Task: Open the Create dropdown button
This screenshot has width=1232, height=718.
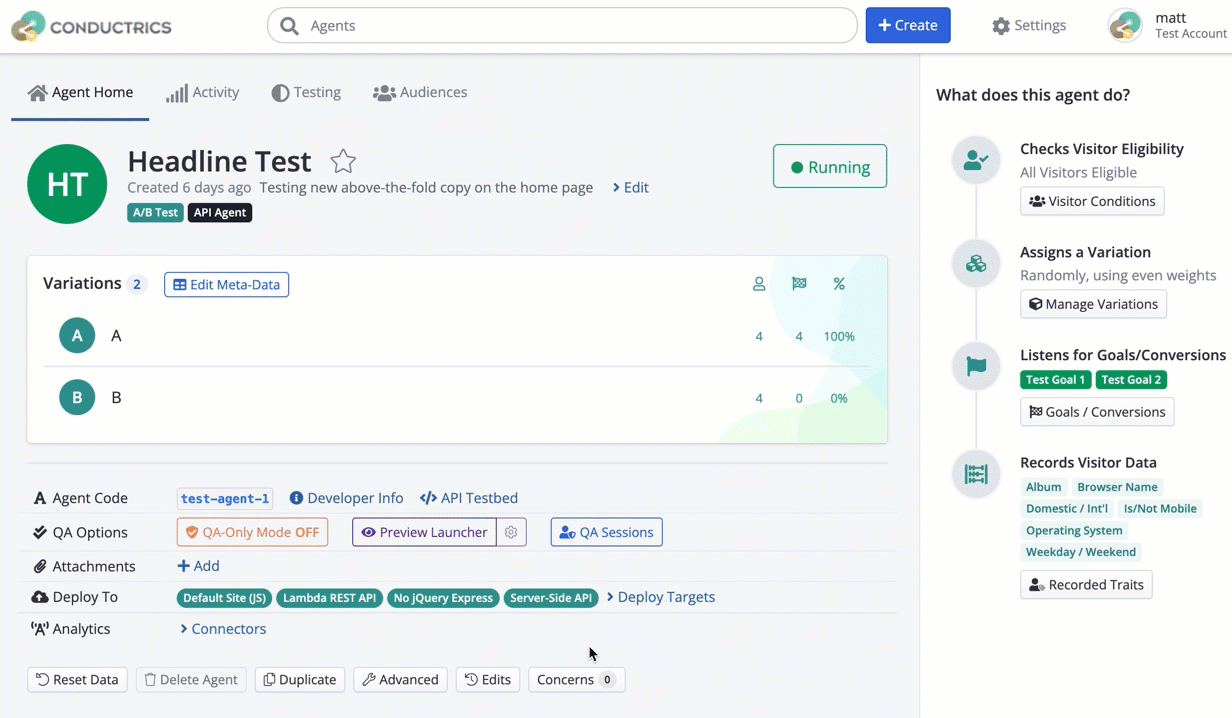Action: pos(908,25)
